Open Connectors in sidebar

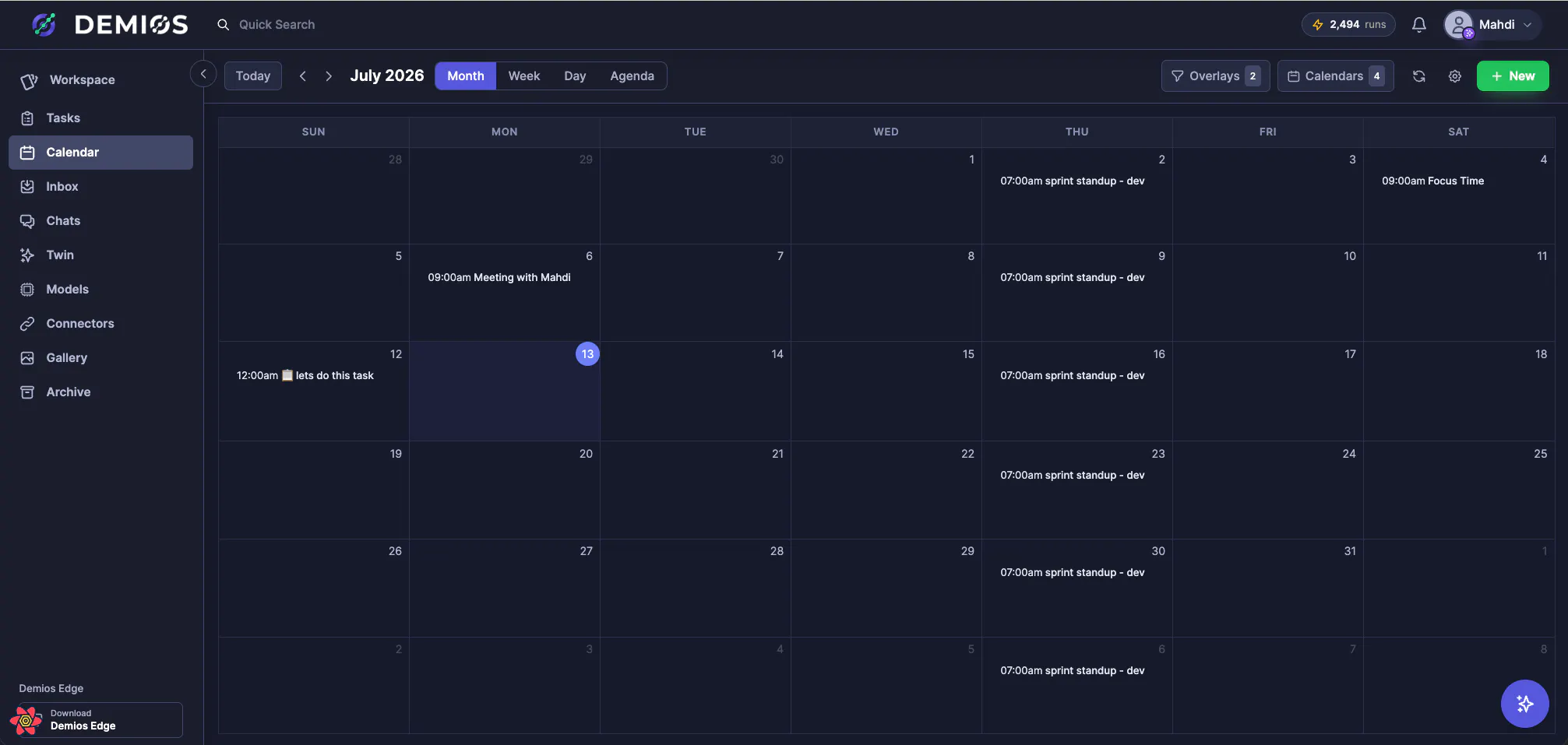point(101,324)
